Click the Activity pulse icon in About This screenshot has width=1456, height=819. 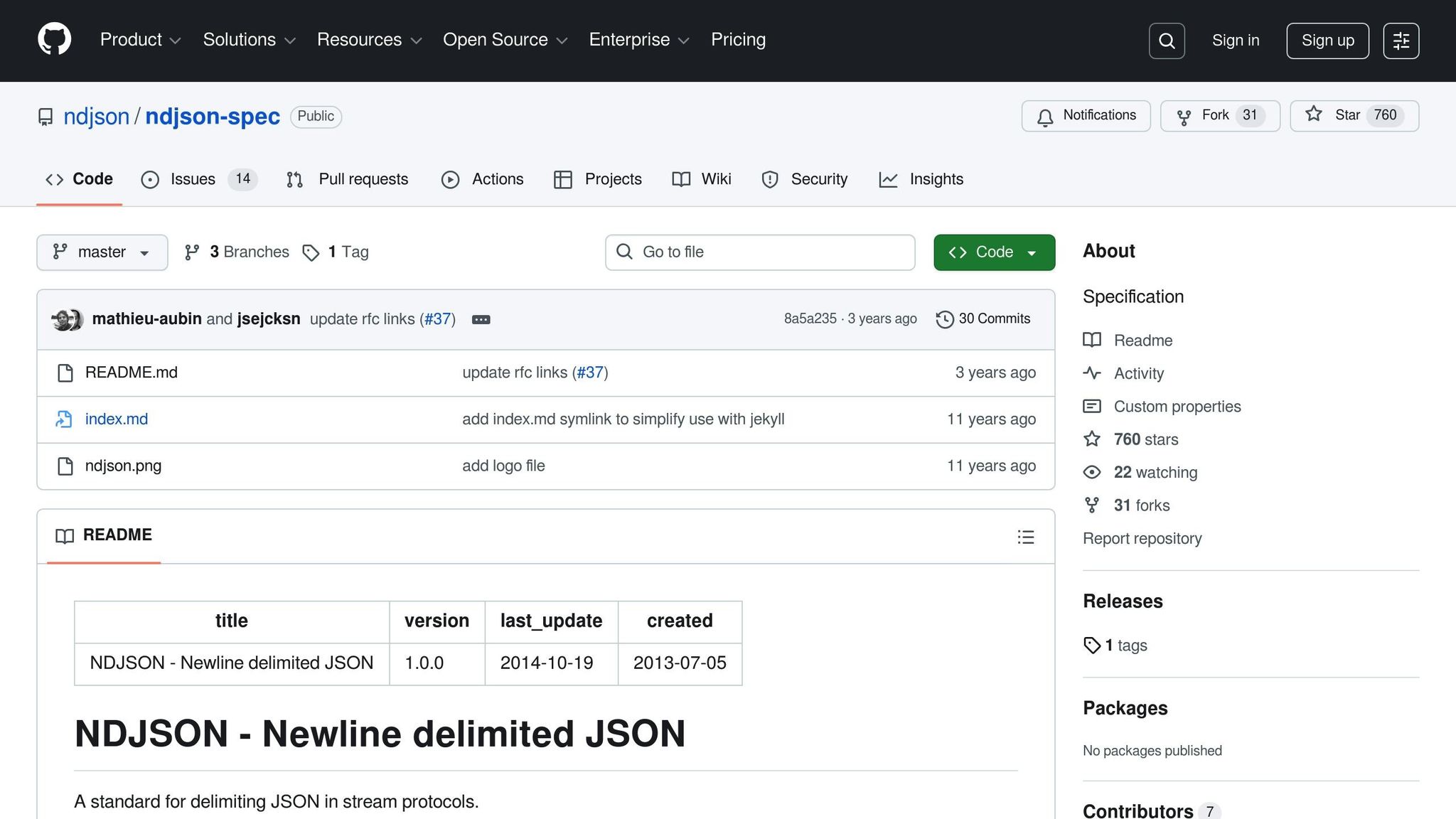pyautogui.click(x=1092, y=373)
